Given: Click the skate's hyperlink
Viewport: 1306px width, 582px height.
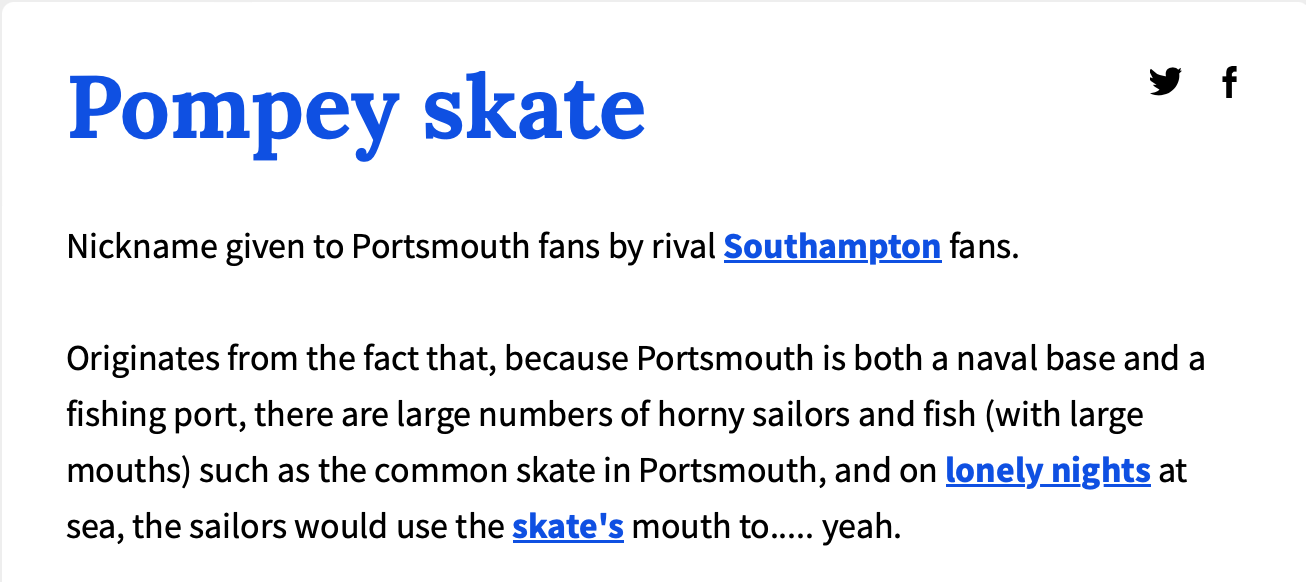Looking at the screenshot, I should (x=568, y=526).
